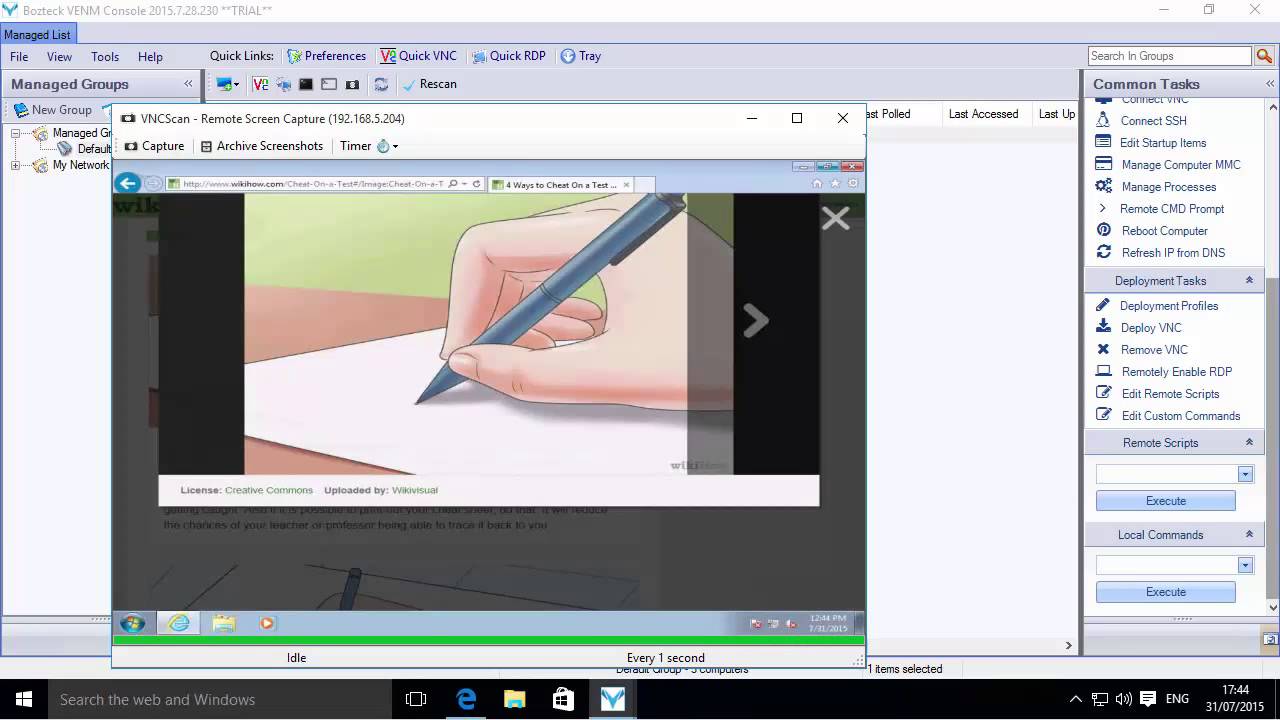The width and height of the screenshot is (1280, 720).
Task: Click Execute under Remote Scripts
Action: coord(1166,501)
